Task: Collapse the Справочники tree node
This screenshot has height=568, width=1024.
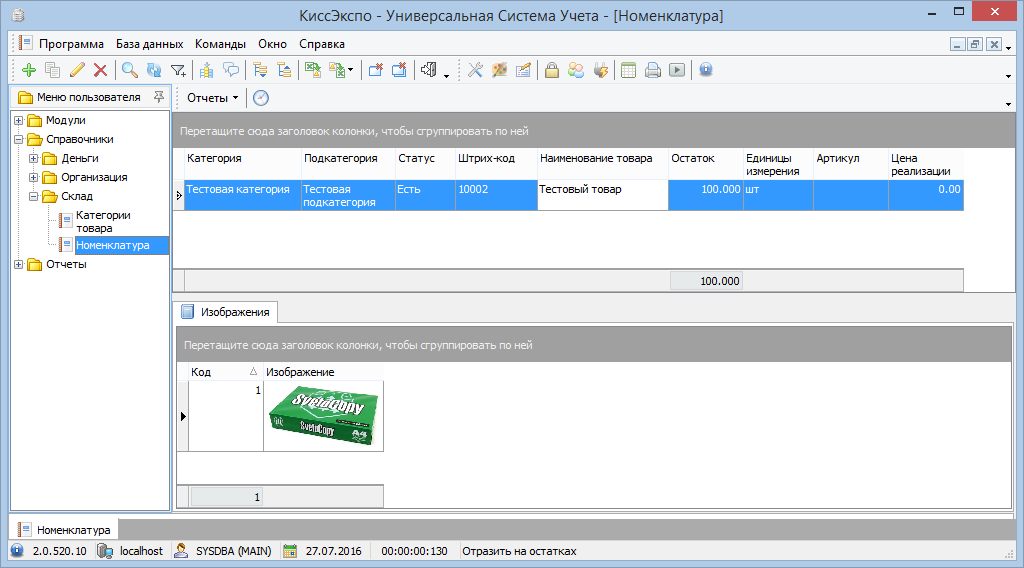Action: point(18,140)
